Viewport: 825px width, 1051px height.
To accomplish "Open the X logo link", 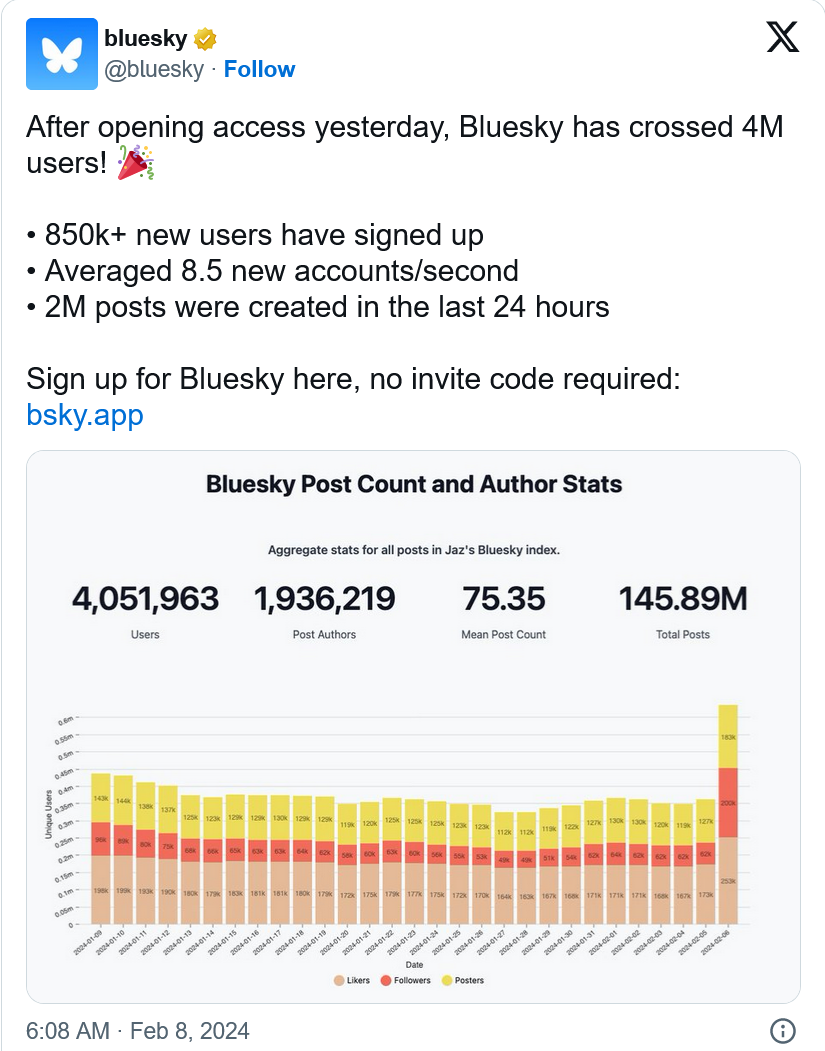I will click(782, 39).
